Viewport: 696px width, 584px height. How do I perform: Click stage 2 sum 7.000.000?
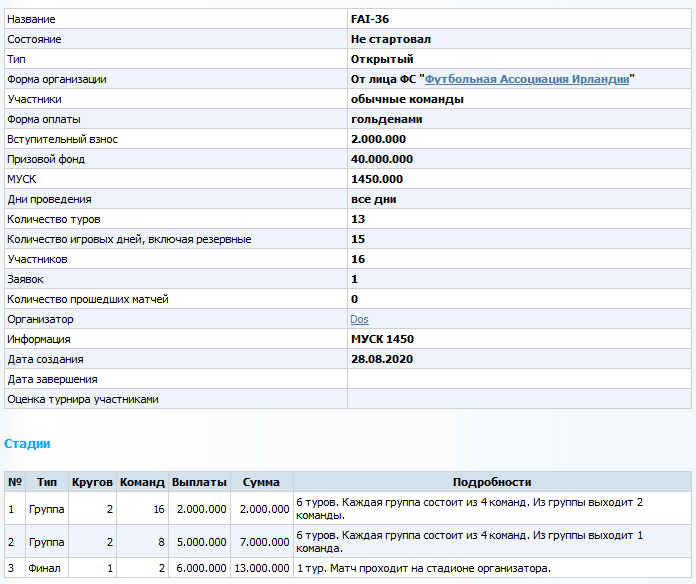(265, 542)
